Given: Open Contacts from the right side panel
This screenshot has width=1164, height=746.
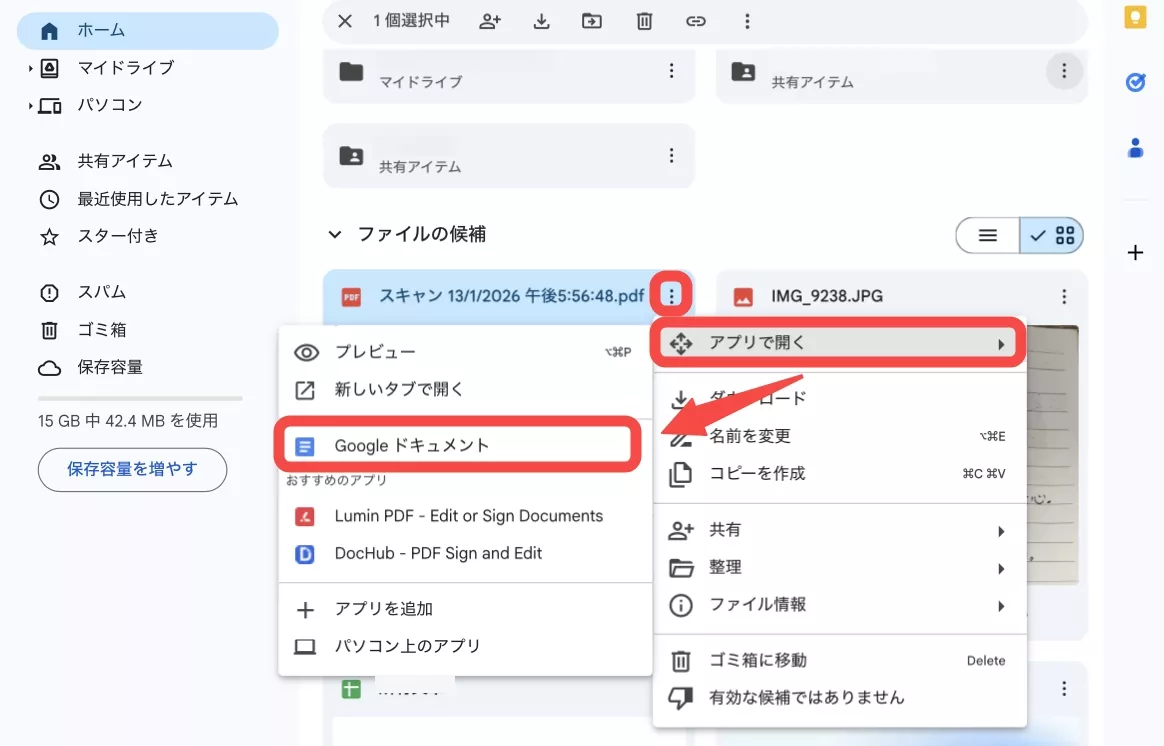Looking at the screenshot, I should click(x=1135, y=148).
